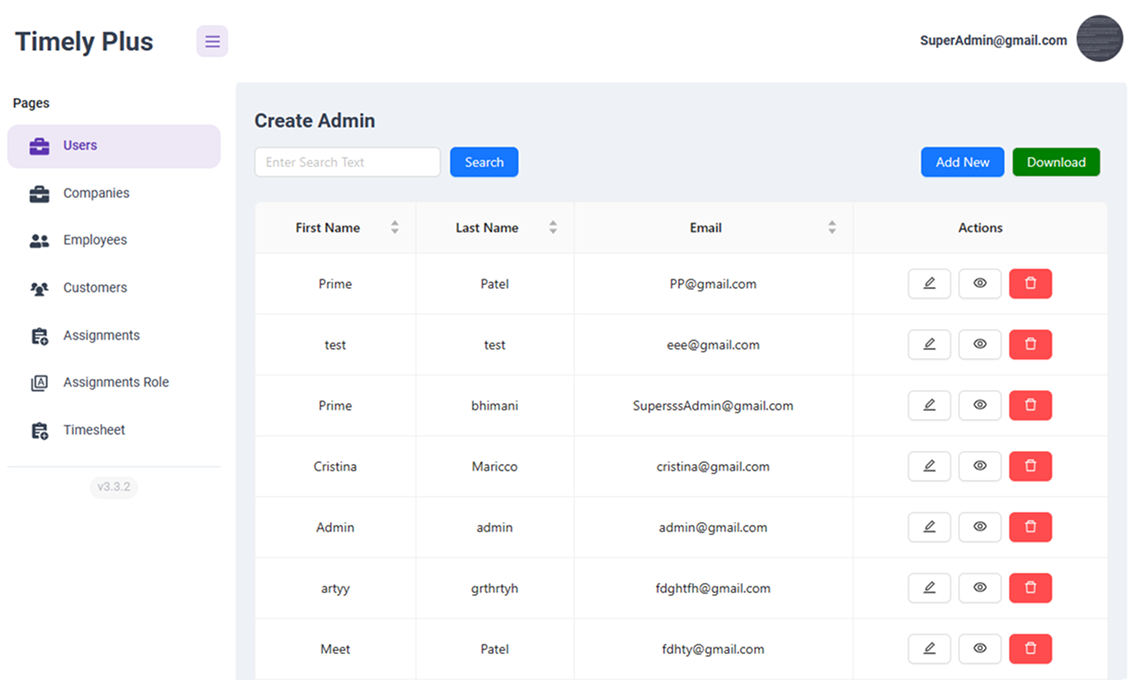Sort the Email column with its sort arrows
The height and width of the screenshot is (680, 1140).
click(x=832, y=227)
